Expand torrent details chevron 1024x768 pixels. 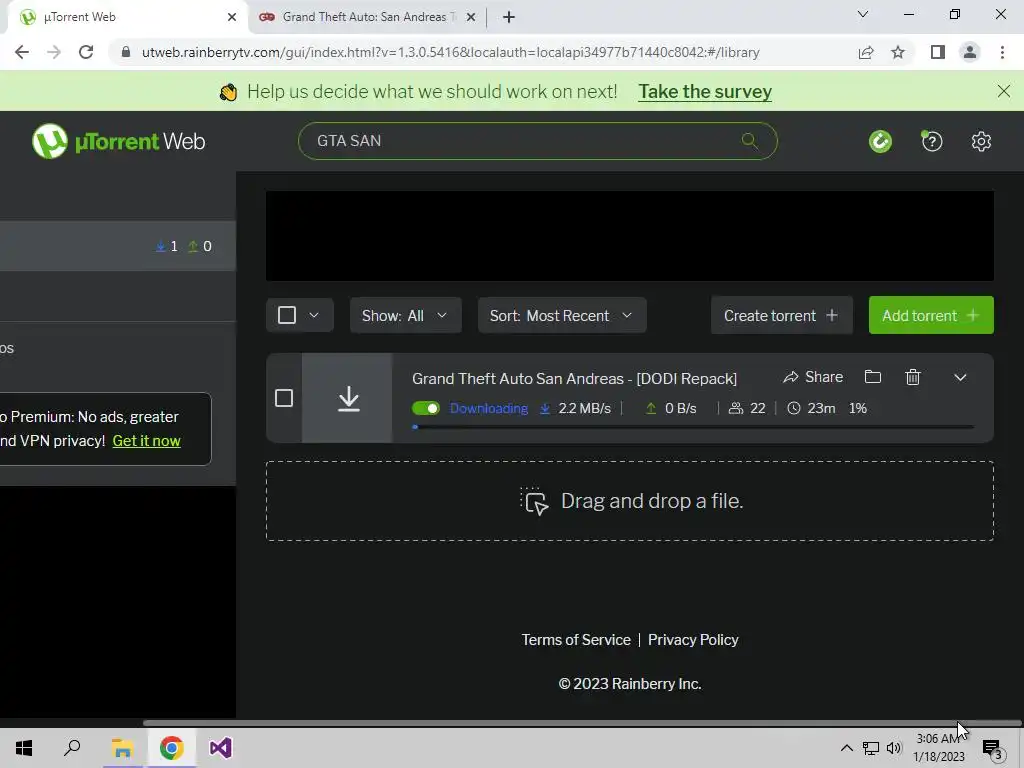coord(960,377)
